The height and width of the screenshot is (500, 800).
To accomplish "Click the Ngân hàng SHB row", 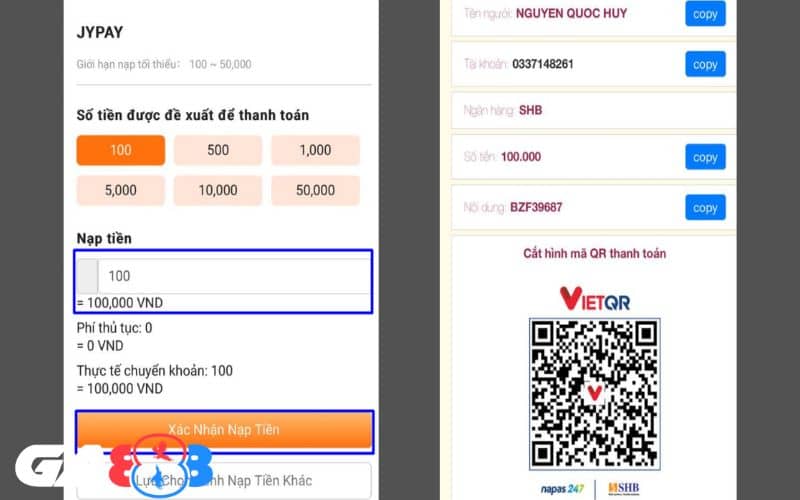I will tap(592, 110).
